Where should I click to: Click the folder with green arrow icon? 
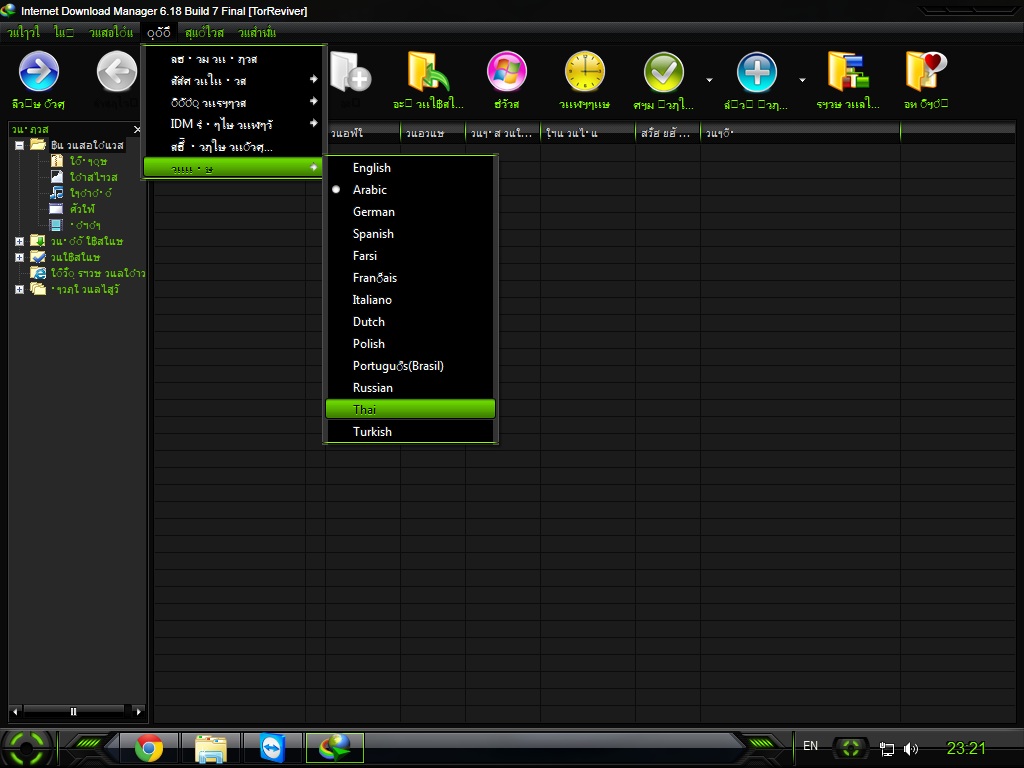coord(428,71)
